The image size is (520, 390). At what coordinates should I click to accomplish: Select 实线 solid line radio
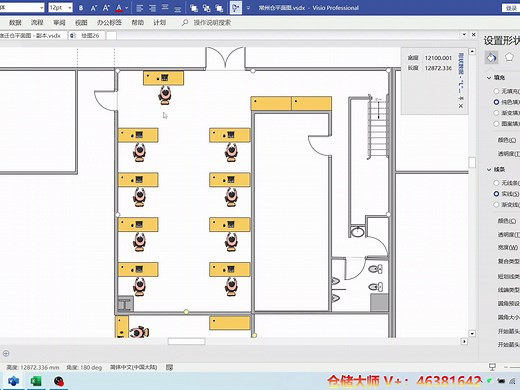(x=496, y=194)
